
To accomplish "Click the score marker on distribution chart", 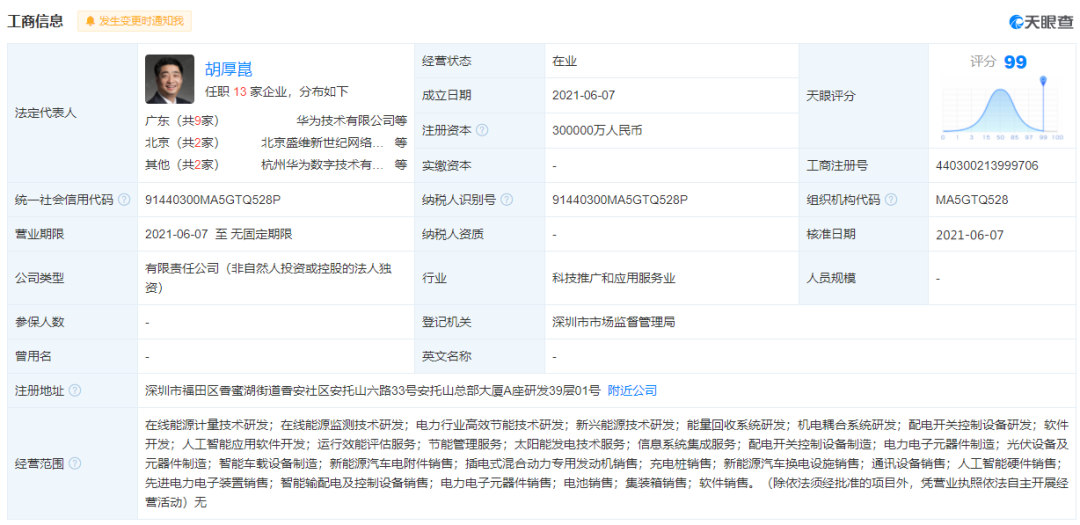I will 1042,80.
